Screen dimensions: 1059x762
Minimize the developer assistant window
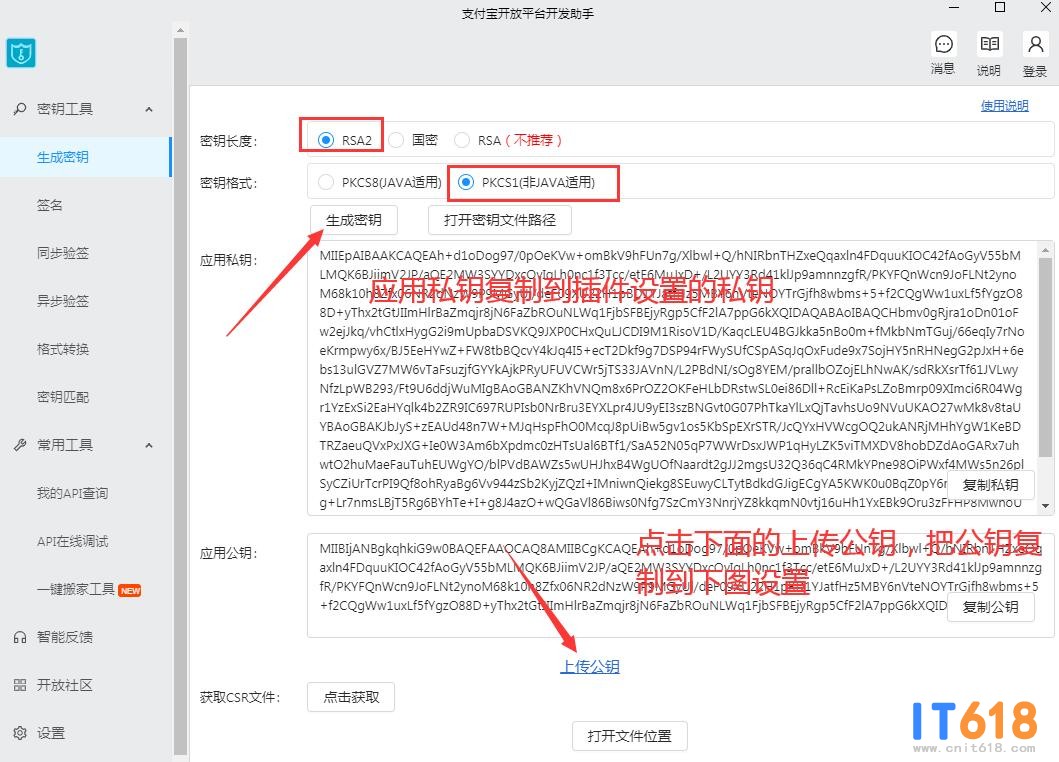tap(954, 7)
